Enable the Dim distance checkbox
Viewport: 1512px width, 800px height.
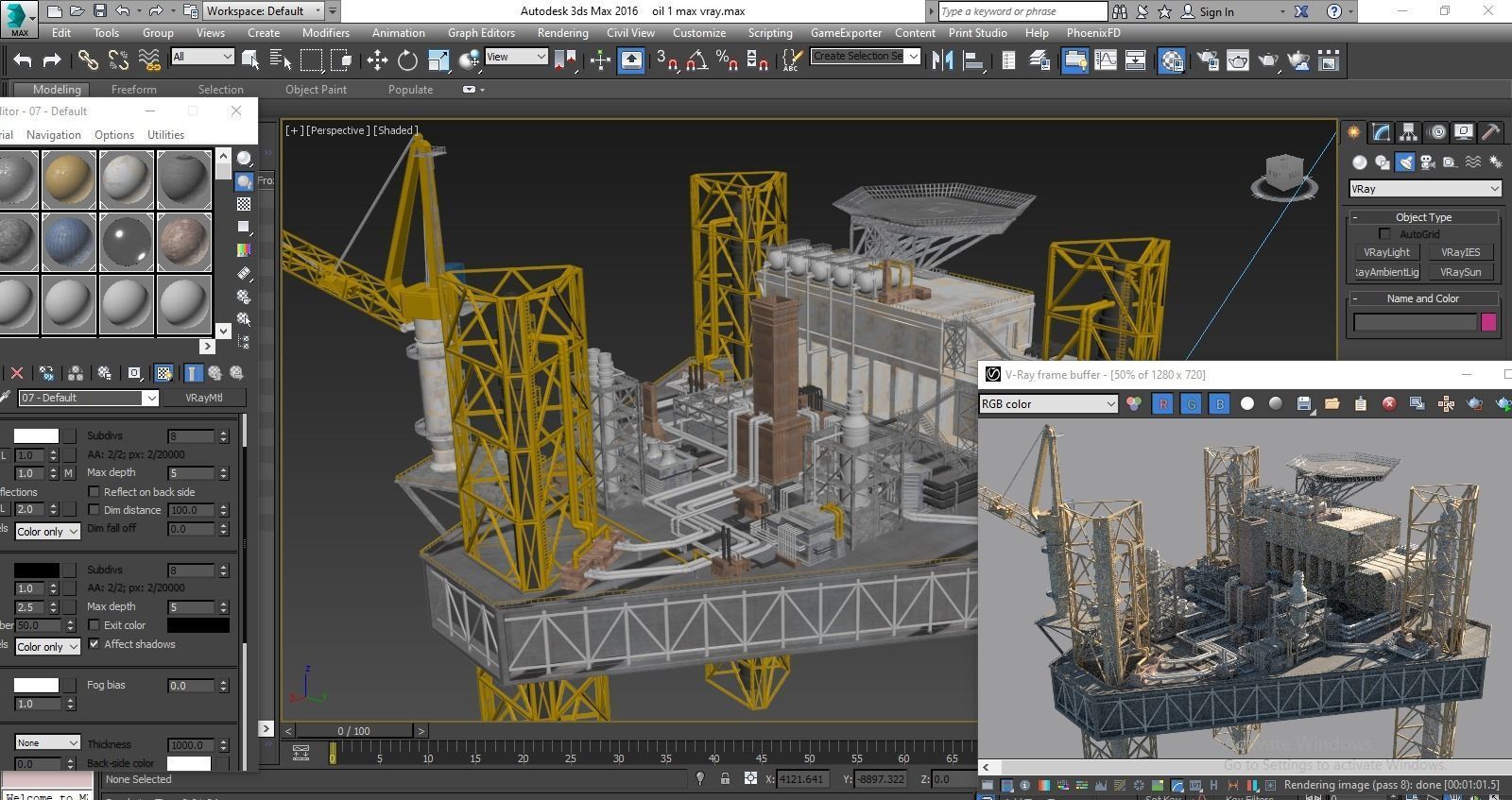[94, 510]
